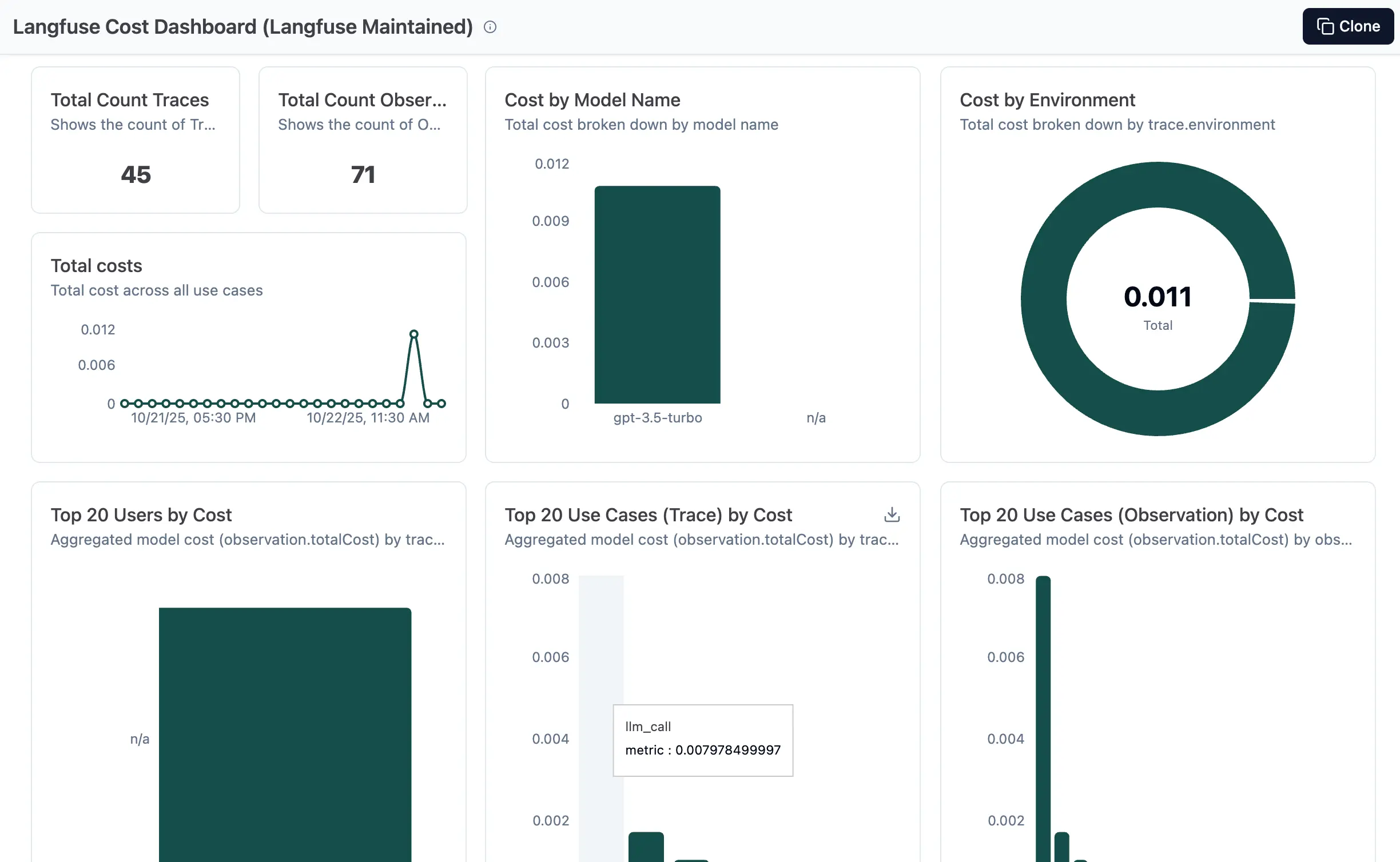Screen dimensions: 1400x862
Task: Click the info icon next to the dashboard title
Action: 490,27
